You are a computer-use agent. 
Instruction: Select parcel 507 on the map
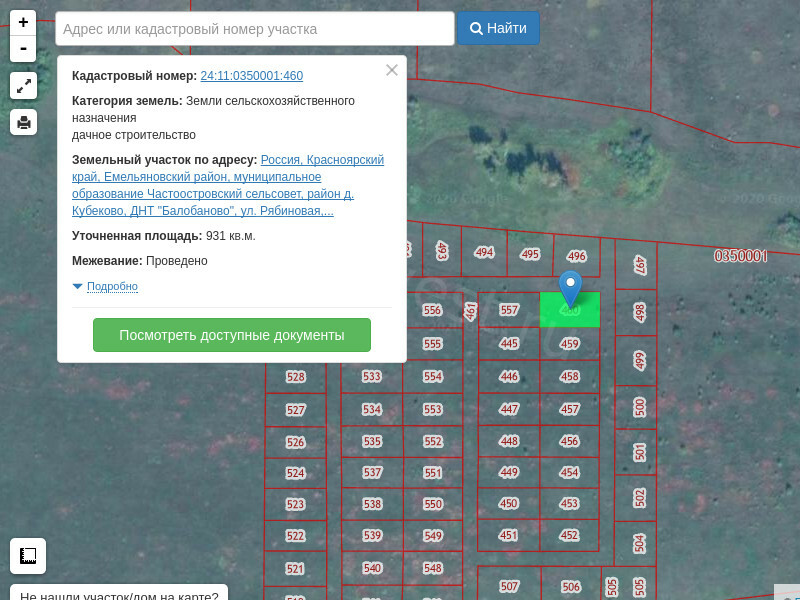point(509,586)
